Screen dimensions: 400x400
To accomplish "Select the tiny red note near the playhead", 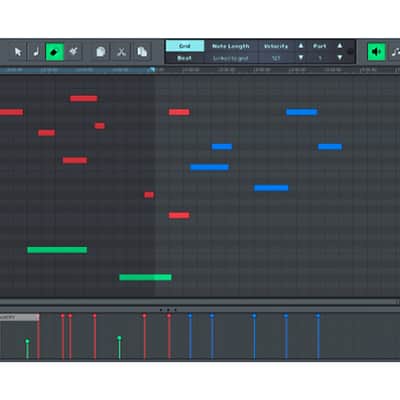I will click(149, 195).
